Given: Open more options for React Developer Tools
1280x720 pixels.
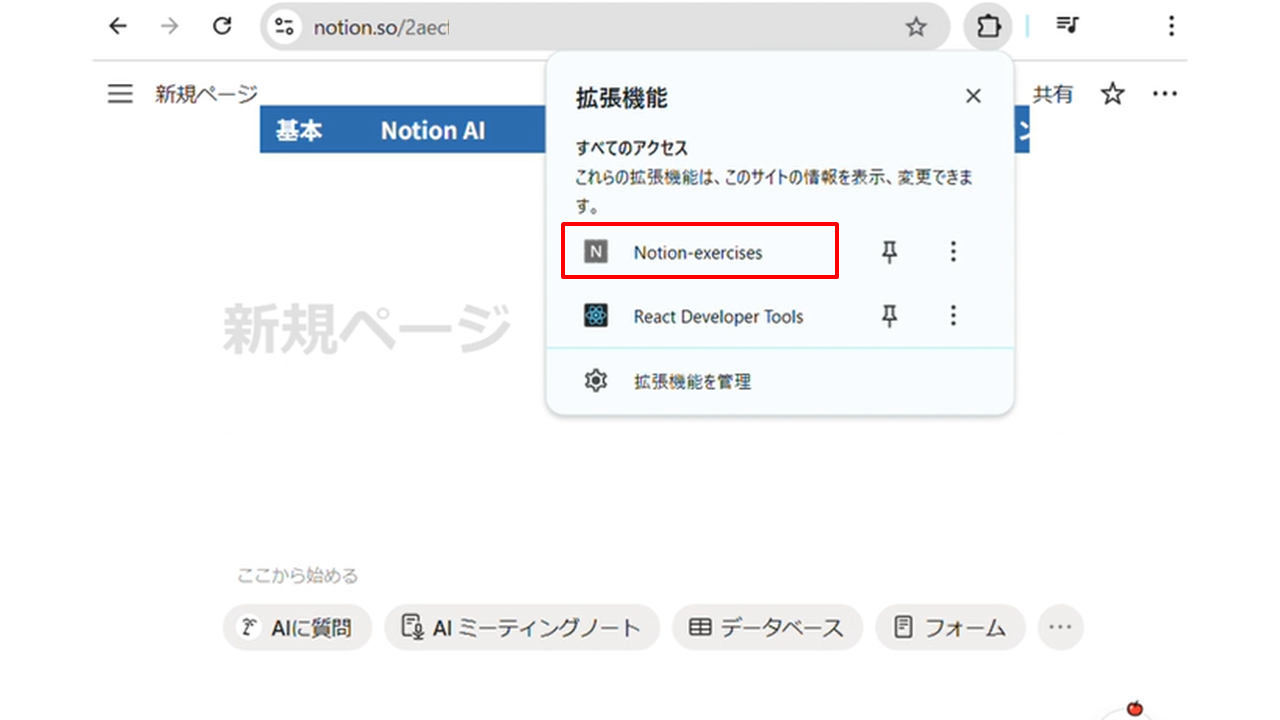Looking at the screenshot, I should (x=953, y=316).
